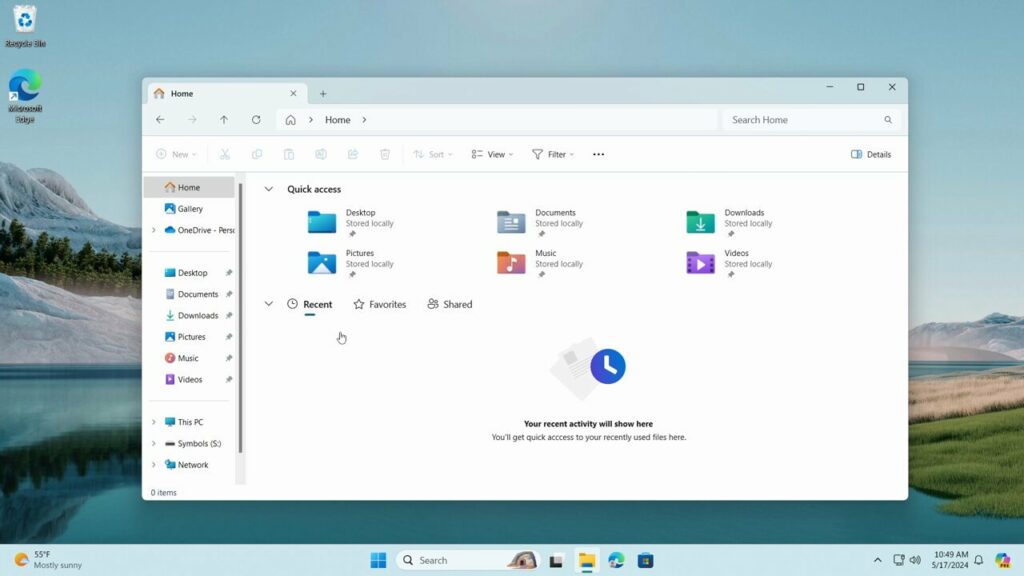1024x576 pixels.
Task: Collapse the Quick access section
Action: point(268,189)
